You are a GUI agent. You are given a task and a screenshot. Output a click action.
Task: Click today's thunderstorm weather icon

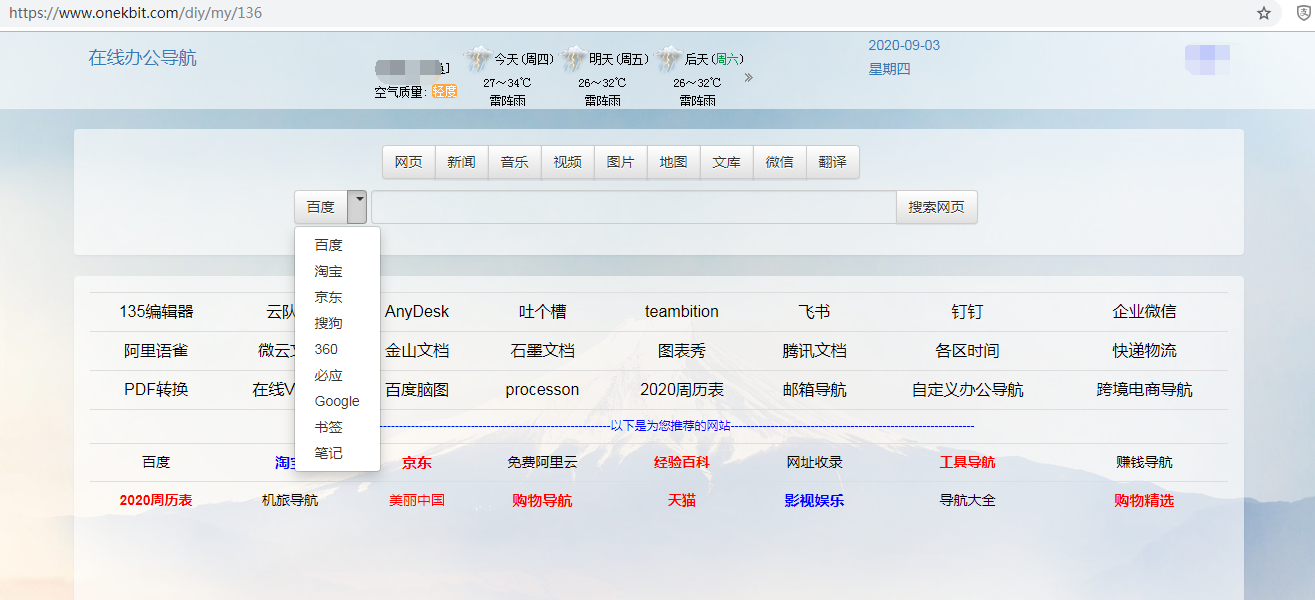coord(478,58)
